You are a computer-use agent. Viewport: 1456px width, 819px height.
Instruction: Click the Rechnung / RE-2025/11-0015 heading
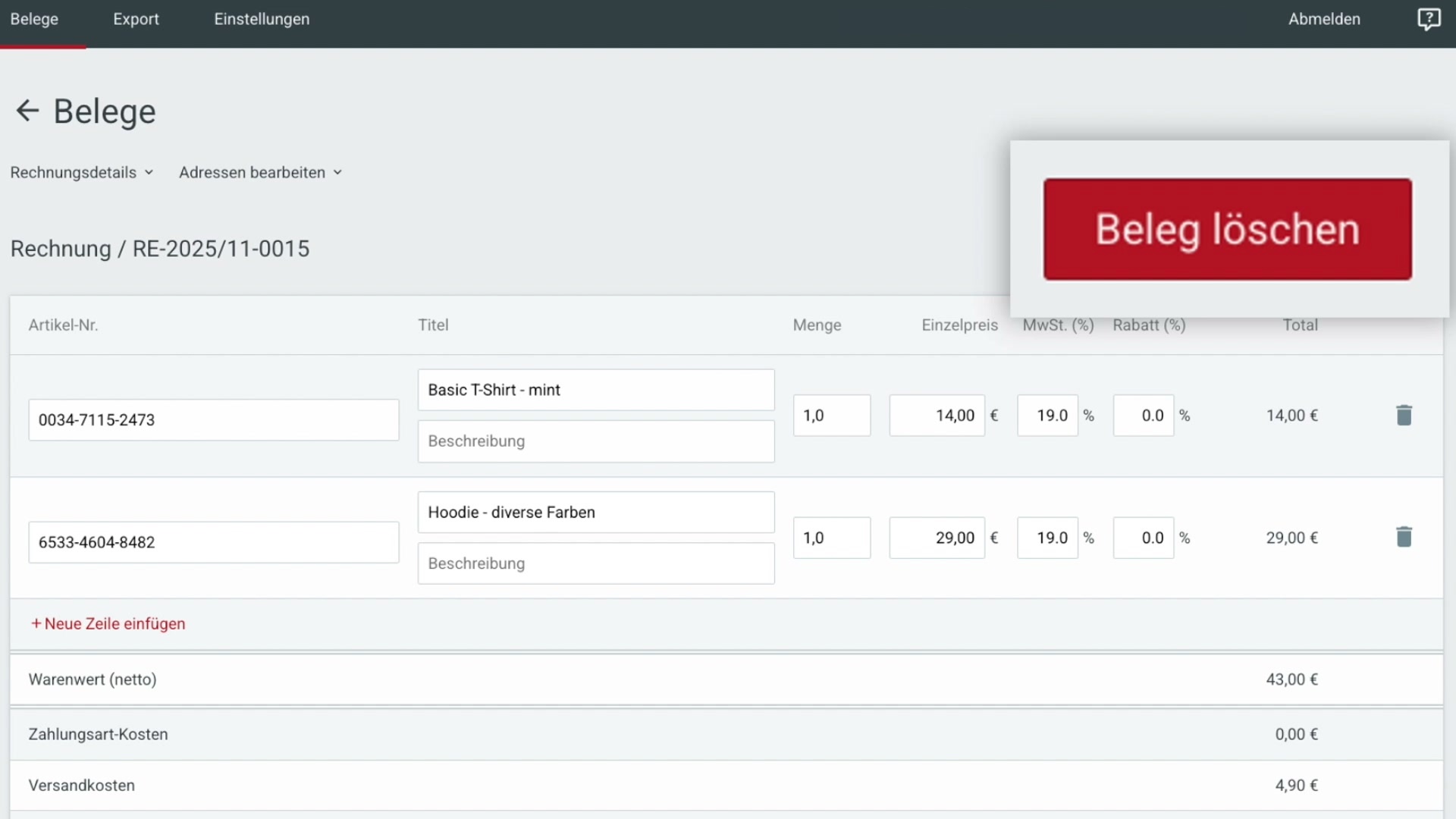click(x=160, y=249)
